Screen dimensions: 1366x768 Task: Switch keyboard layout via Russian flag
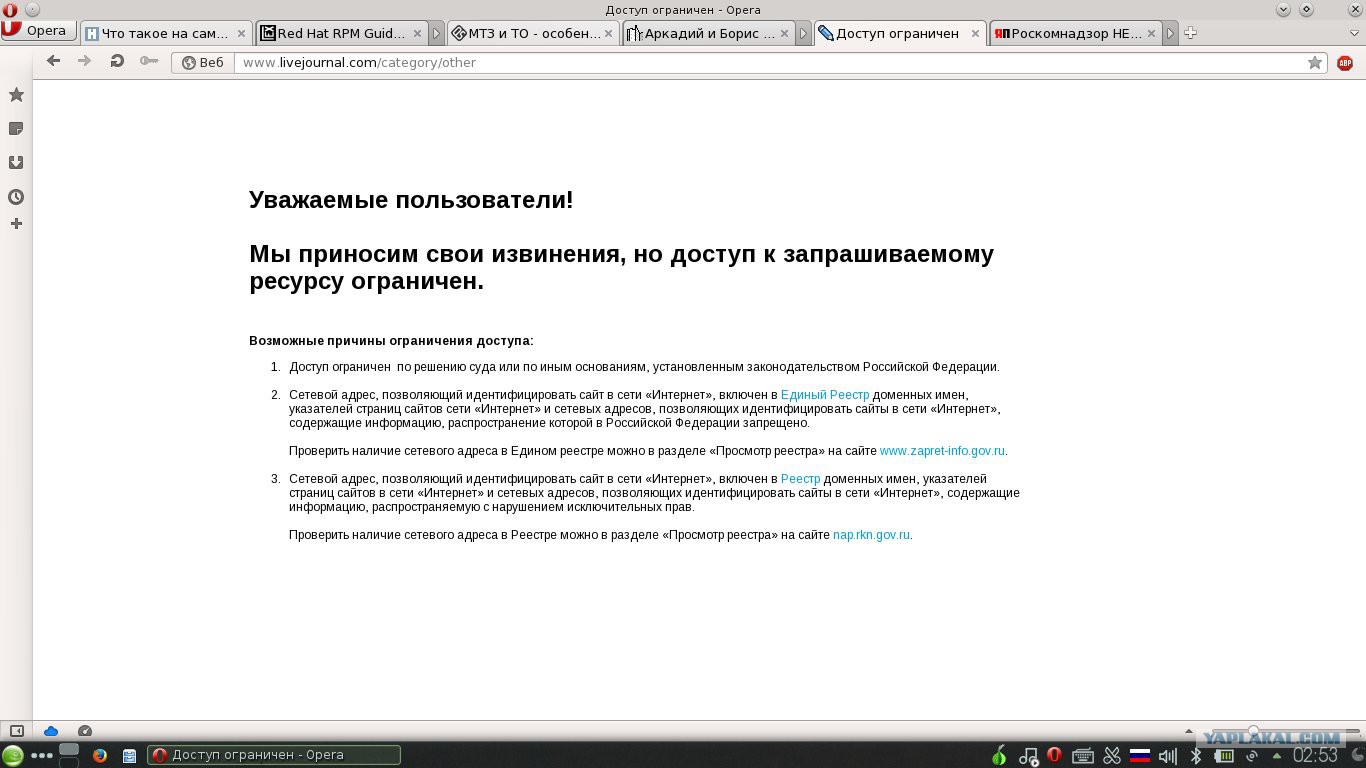coord(1140,755)
